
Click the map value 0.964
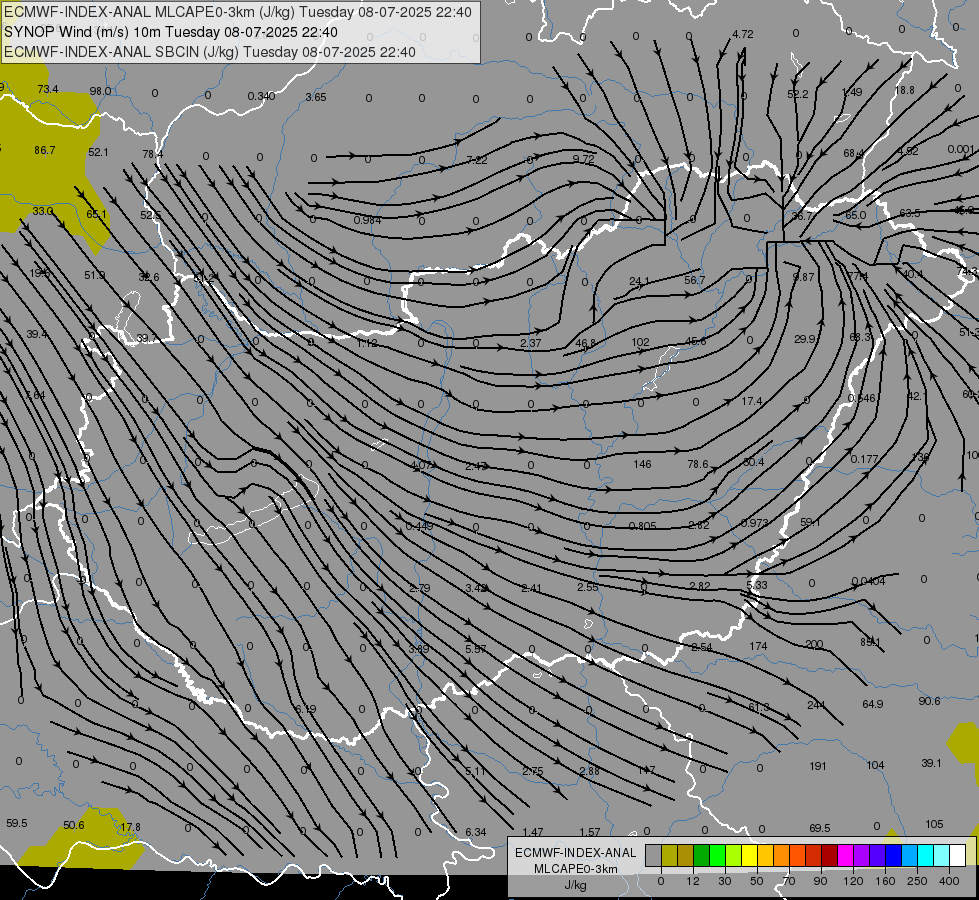(367, 220)
